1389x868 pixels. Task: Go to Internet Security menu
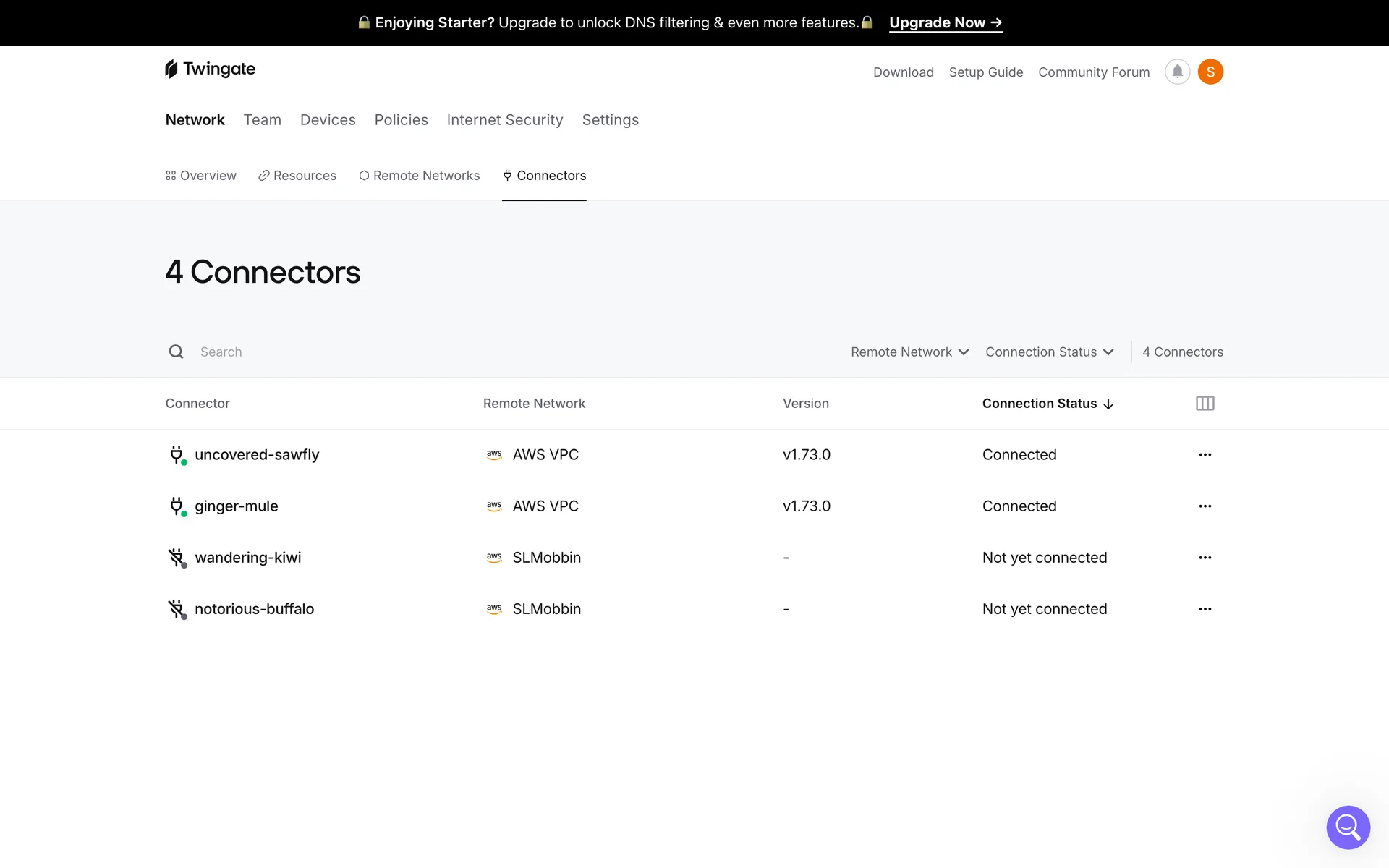point(505,120)
